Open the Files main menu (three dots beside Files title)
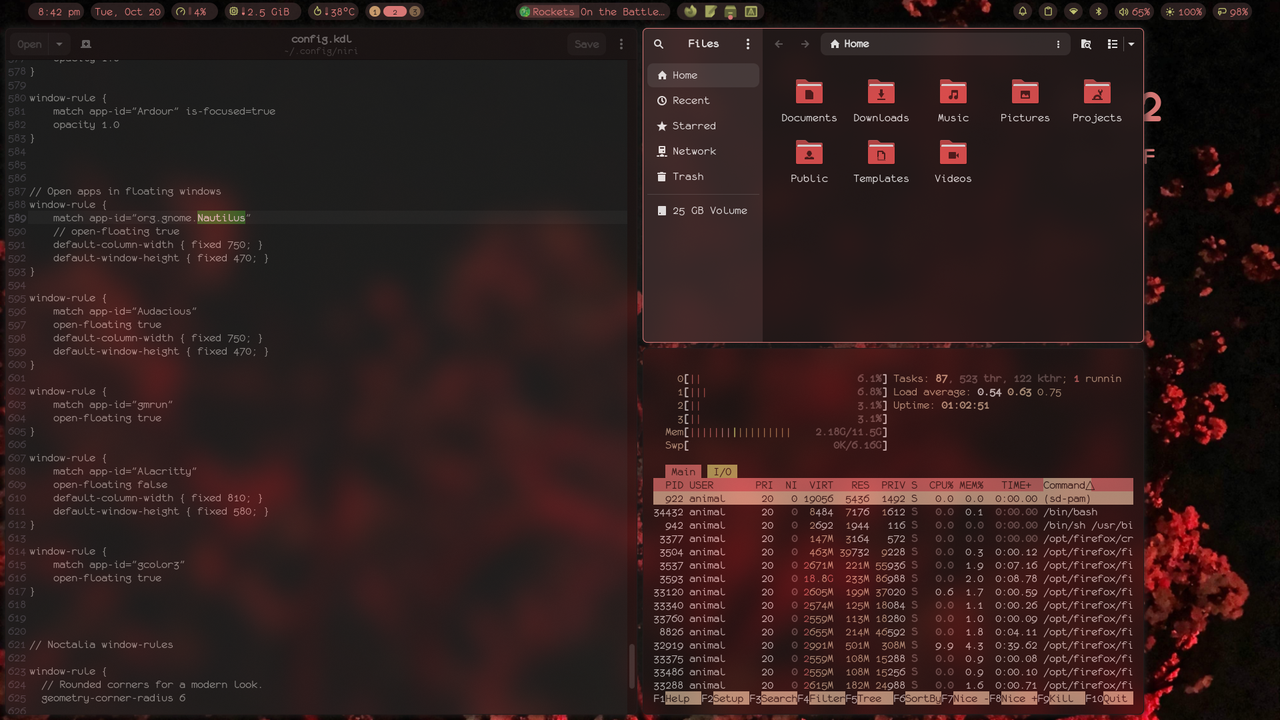1280x720 pixels. click(x=747, y=44)
